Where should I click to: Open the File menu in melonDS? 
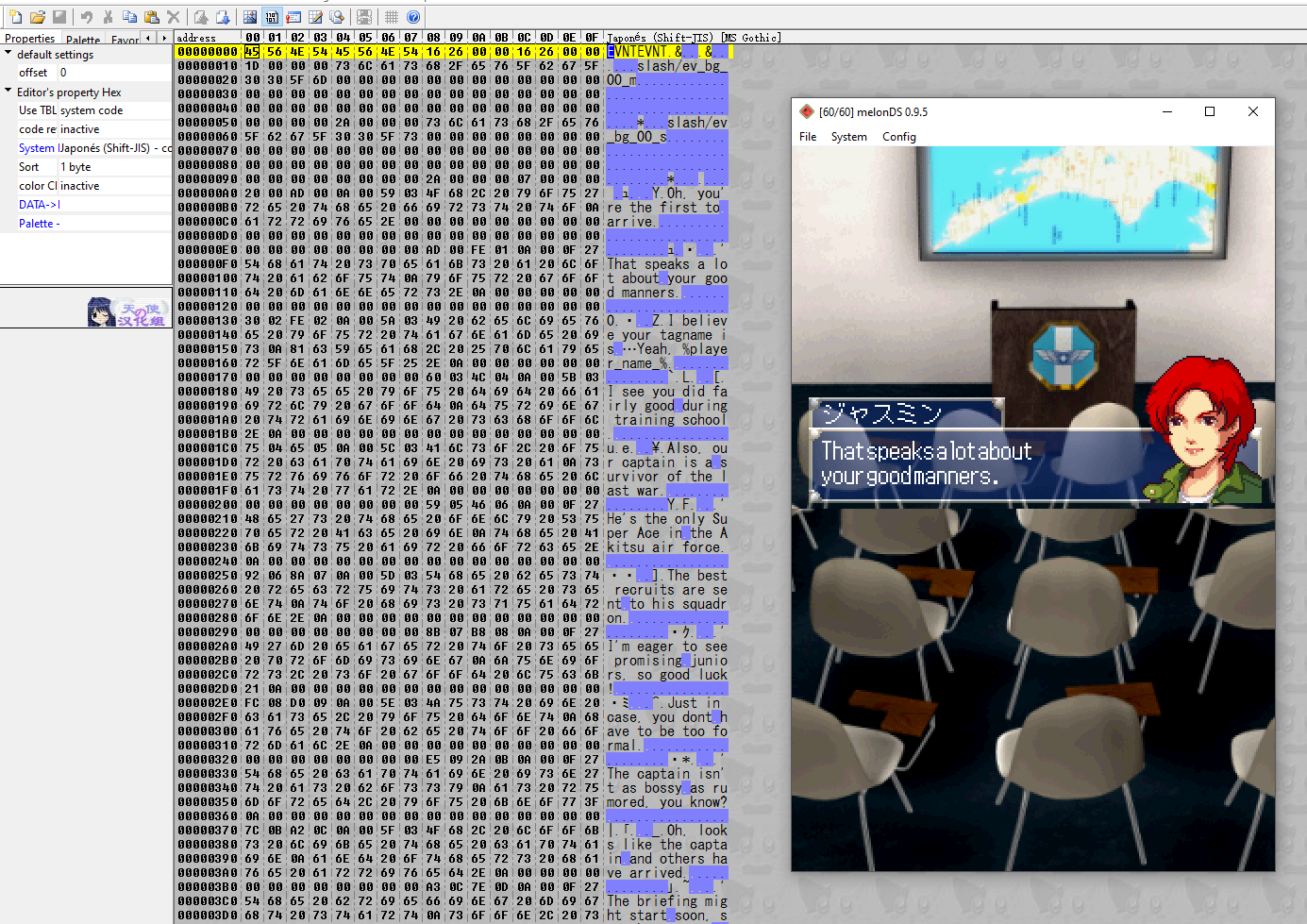808,137
